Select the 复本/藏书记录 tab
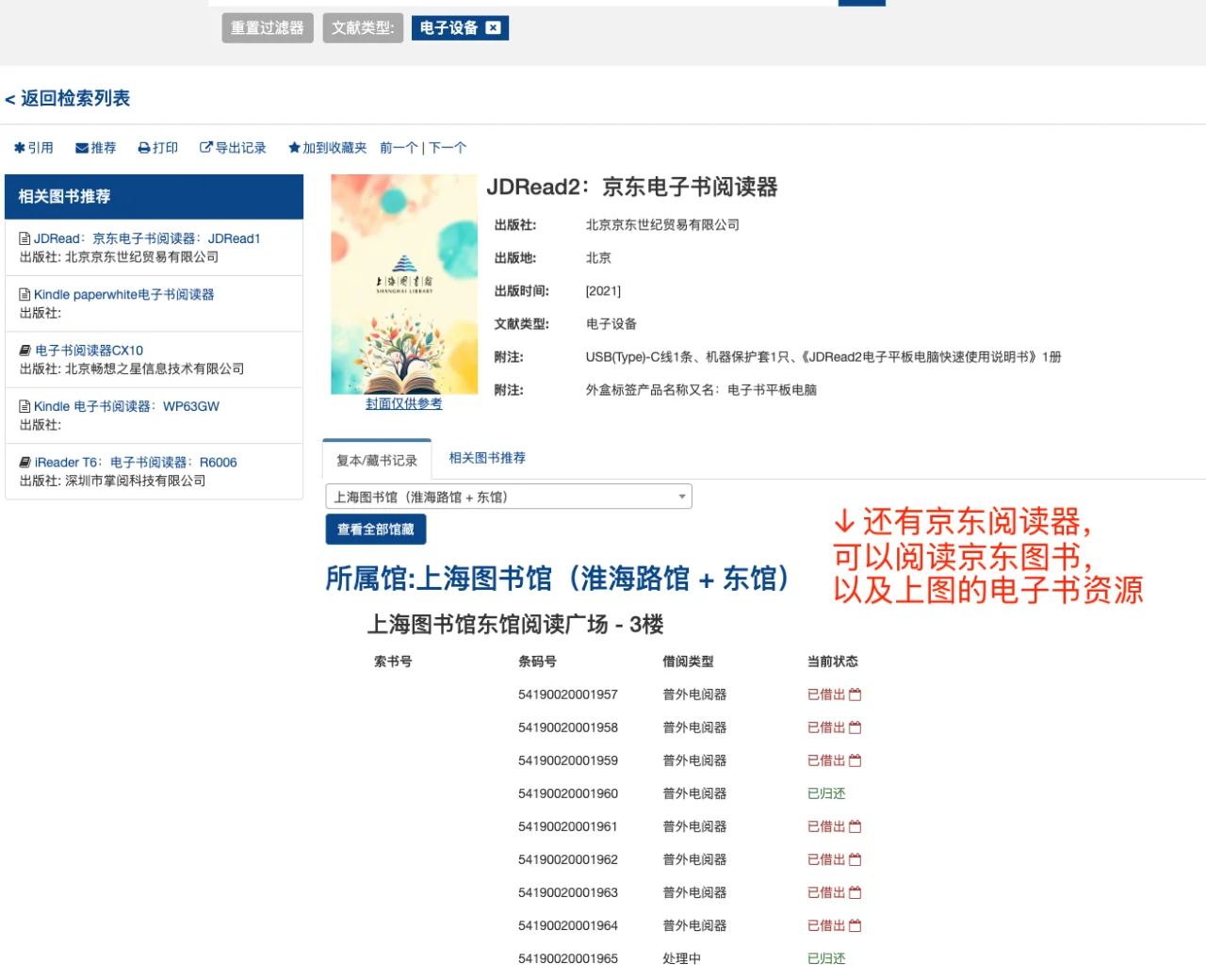This screenshot has height=980, width=1206. pyautogui.click(x=377, y=460)
